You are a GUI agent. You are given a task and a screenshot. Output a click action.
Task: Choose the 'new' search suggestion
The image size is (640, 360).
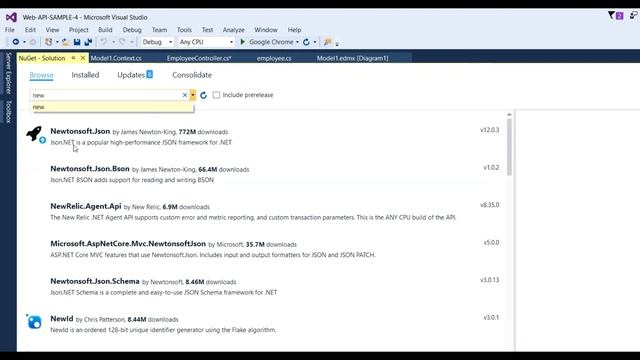click(x=112, y=107)
